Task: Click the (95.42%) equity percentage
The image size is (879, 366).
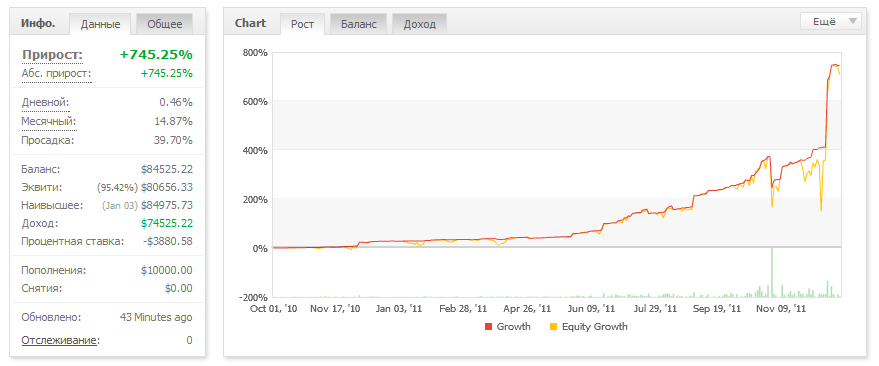Action: pos(117,187)
